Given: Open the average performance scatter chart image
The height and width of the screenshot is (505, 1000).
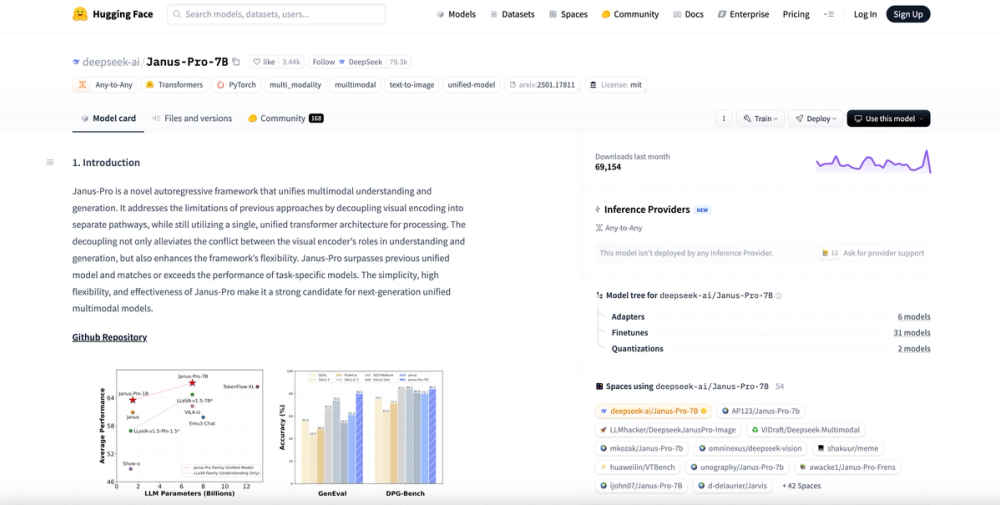Looking at the screenshot, I should [180, 432].
